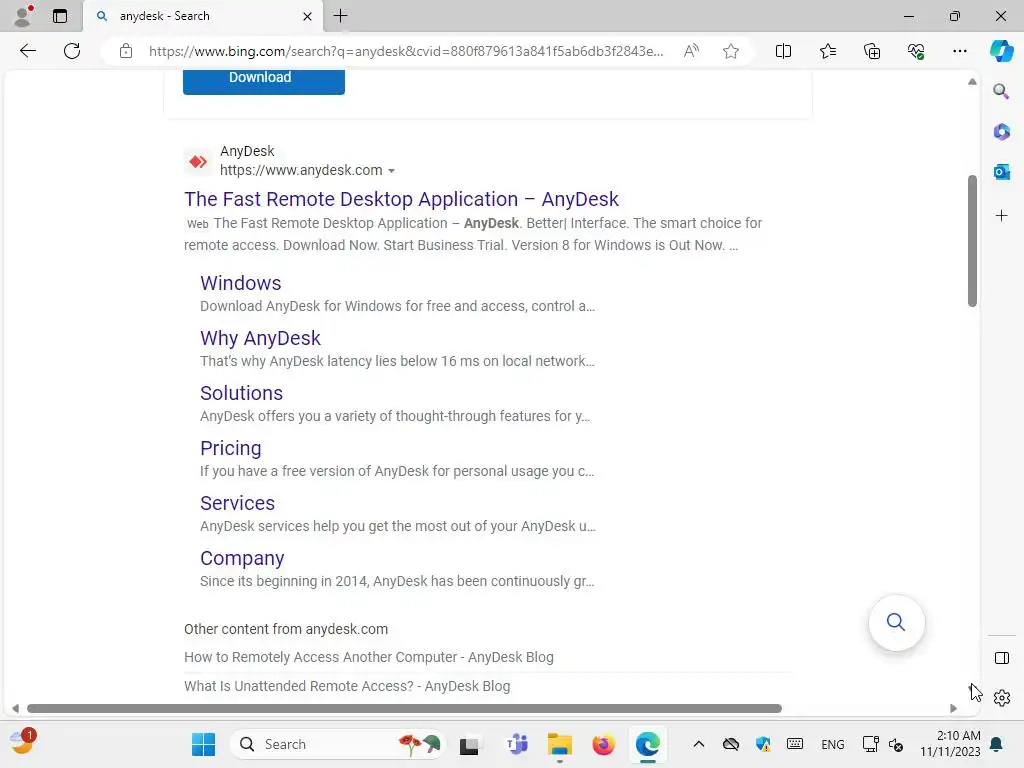Click the scroll right arrow
Image resolution: width=1024 pixels, height=768 pixels.
pyautogui.click(x=953, y=709)
